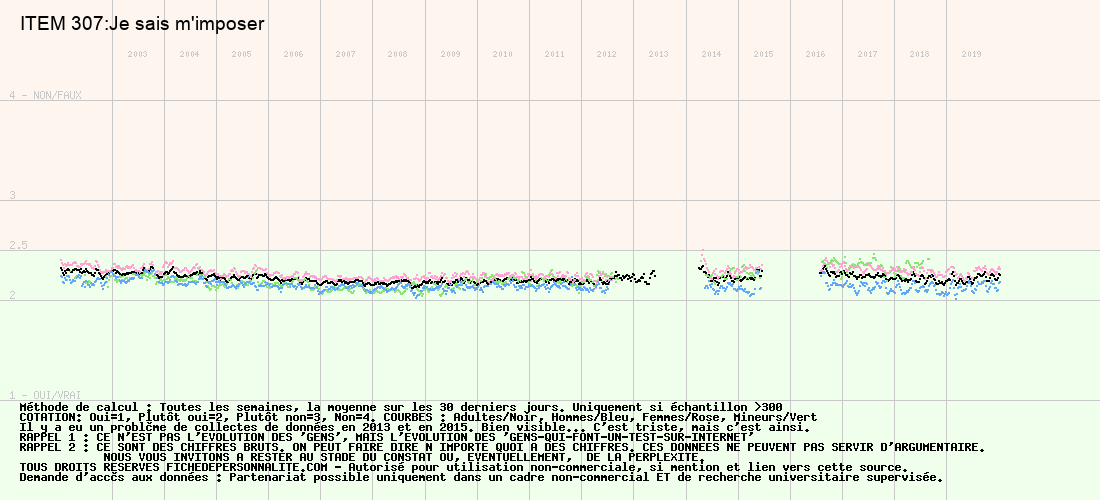Select the 2011 year label
This screenshot has height=500, width=1100.
pyautogui.click(x=554, y=54)
